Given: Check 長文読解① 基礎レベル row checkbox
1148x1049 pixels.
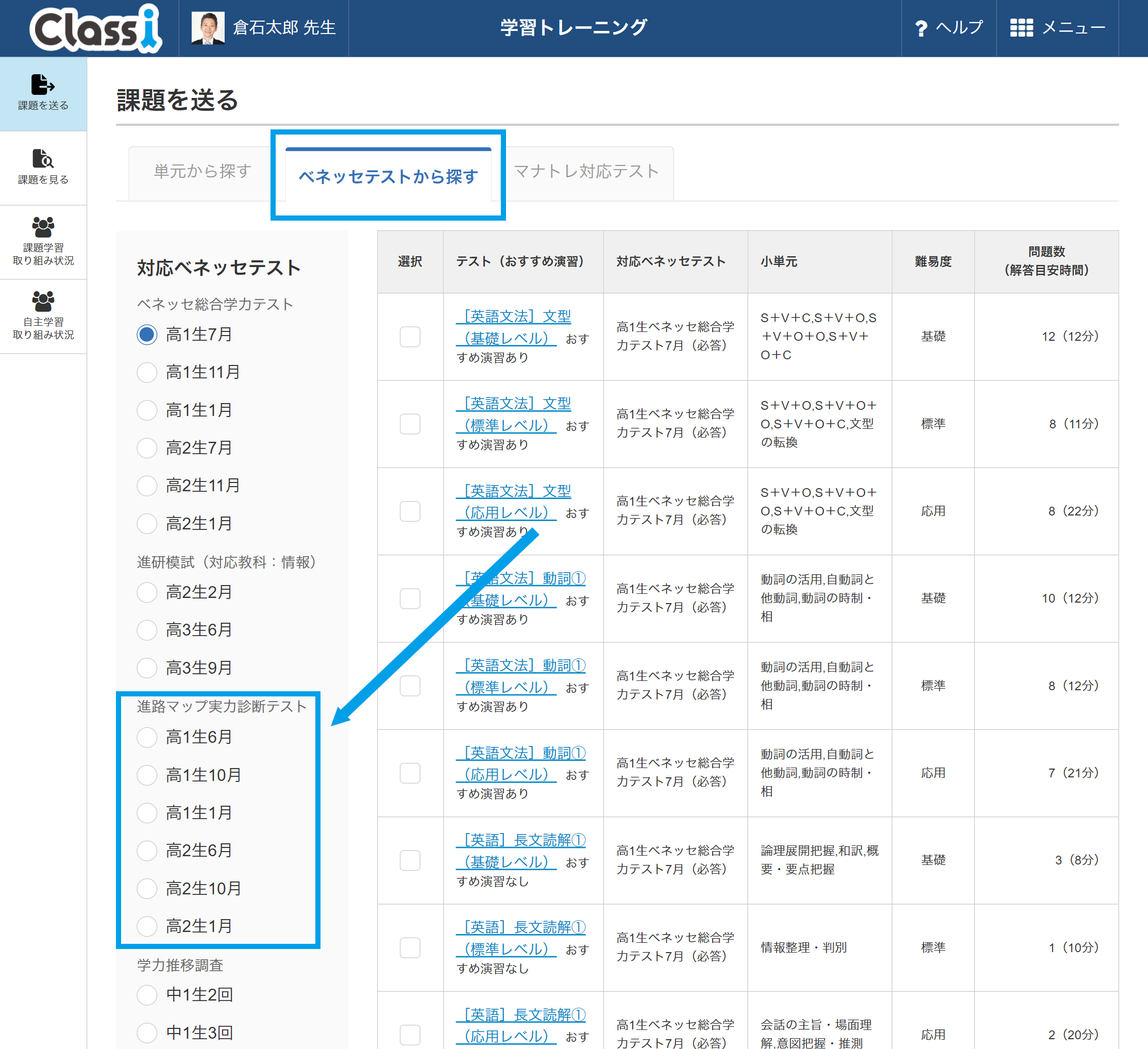Looking at the screenshot, I should tap(410, 860).
